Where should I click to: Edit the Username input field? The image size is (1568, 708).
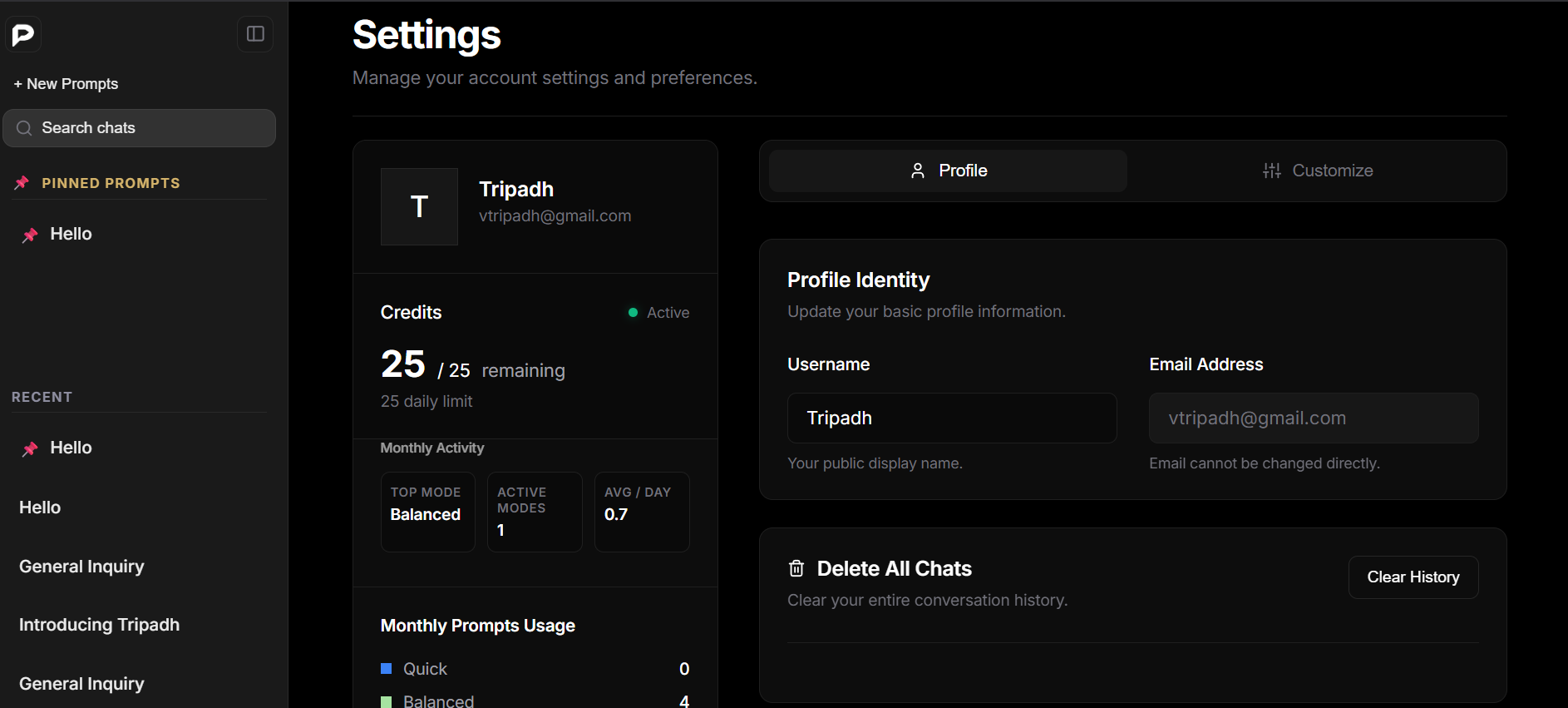click(951, 418)
